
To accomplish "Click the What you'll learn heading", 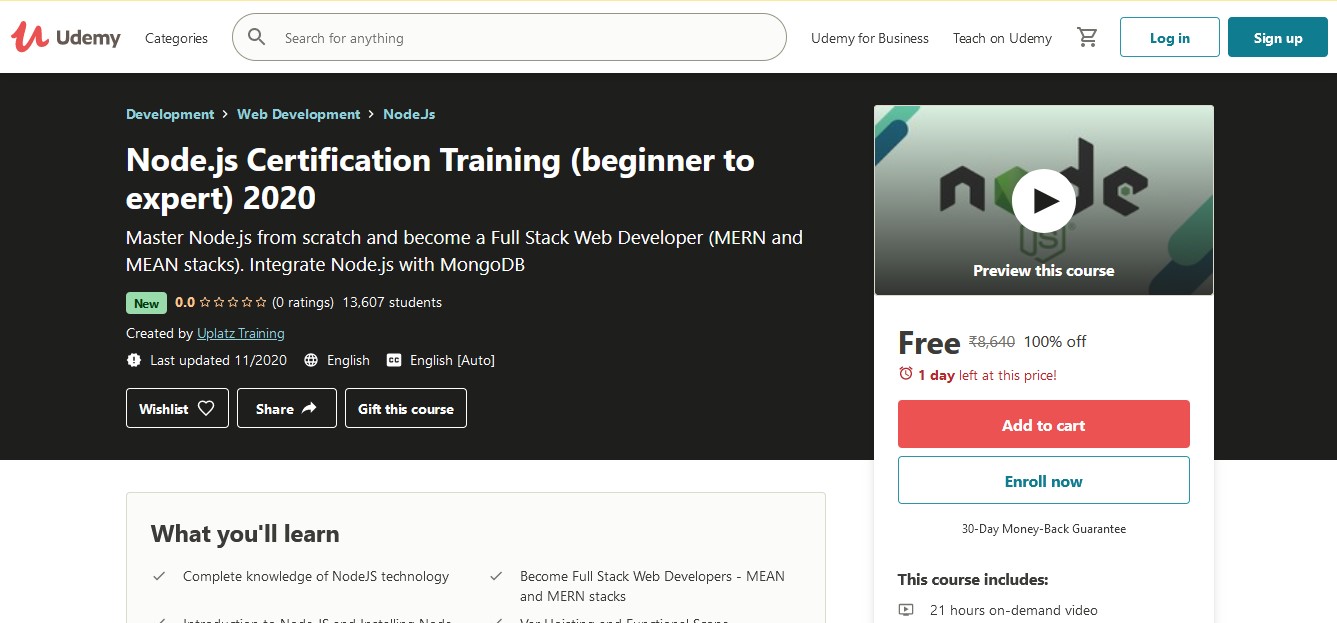I will [245, 534].
